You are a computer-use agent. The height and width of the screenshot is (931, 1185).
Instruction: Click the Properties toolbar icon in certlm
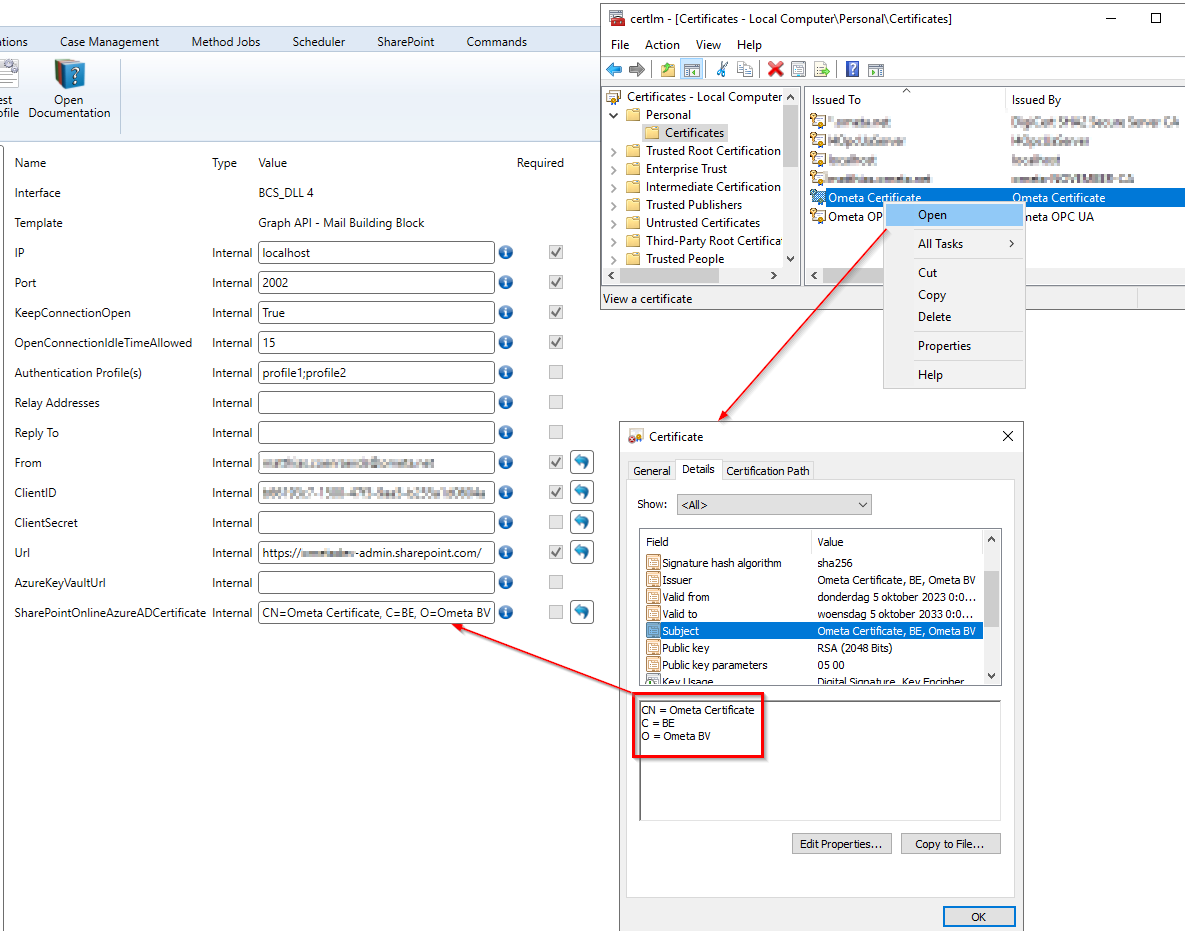tap(798, 70)
